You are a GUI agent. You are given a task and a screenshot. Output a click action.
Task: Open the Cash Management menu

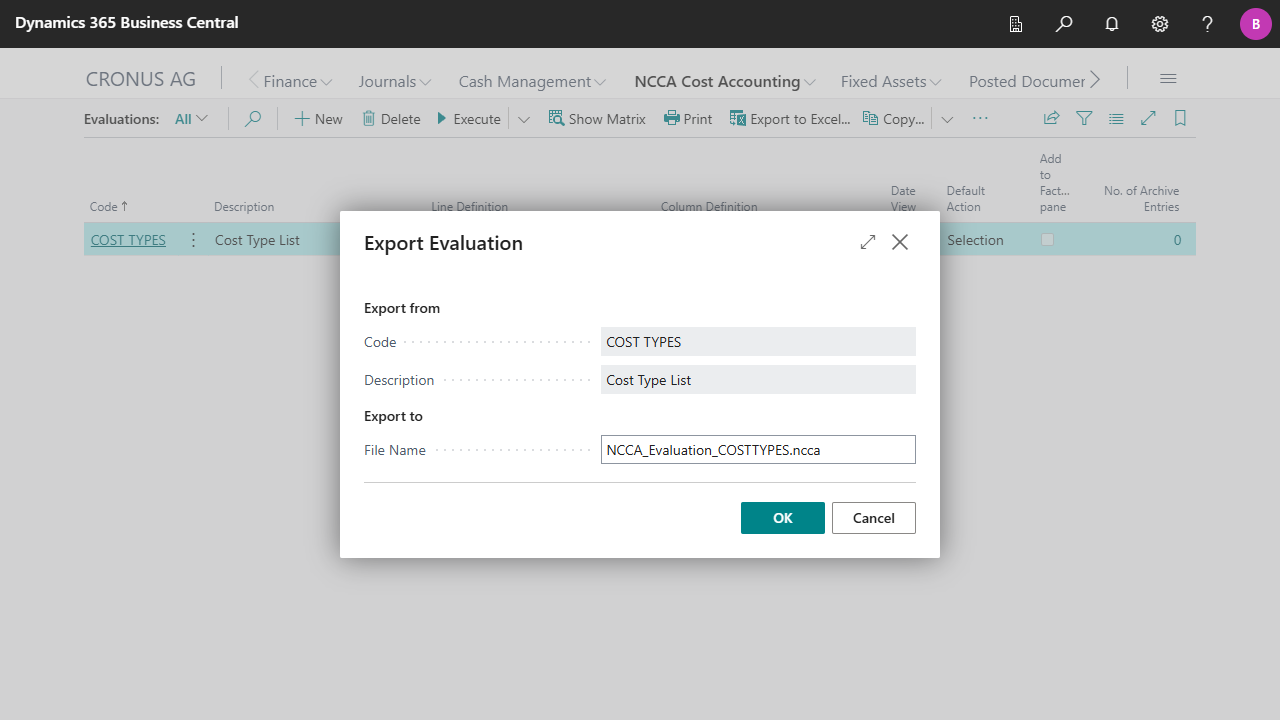coord(532,81)
